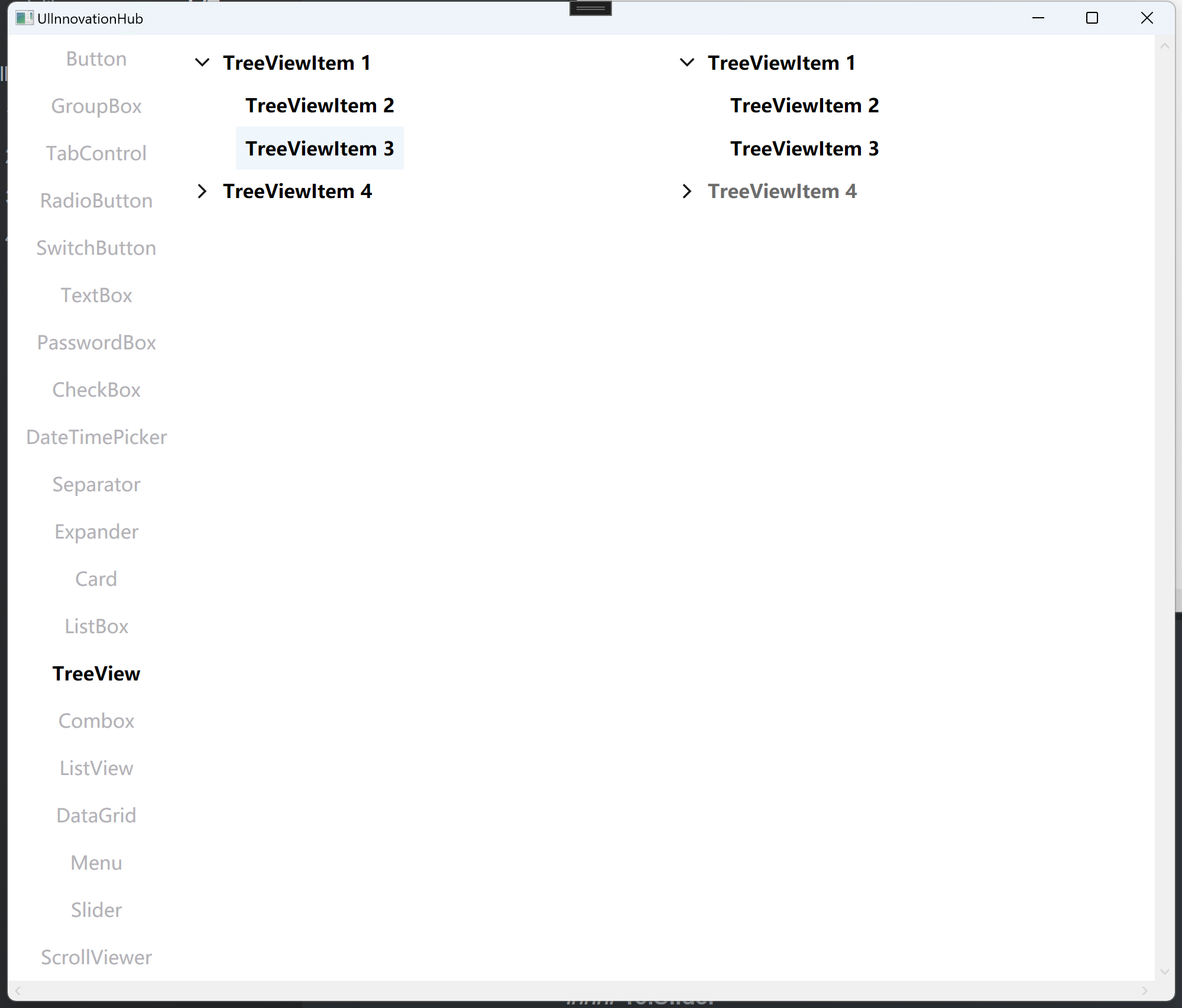Select highlighted TreeViewItem 3 in left tree
This screenshot has height=1008, width=1182.
(320, 148)
